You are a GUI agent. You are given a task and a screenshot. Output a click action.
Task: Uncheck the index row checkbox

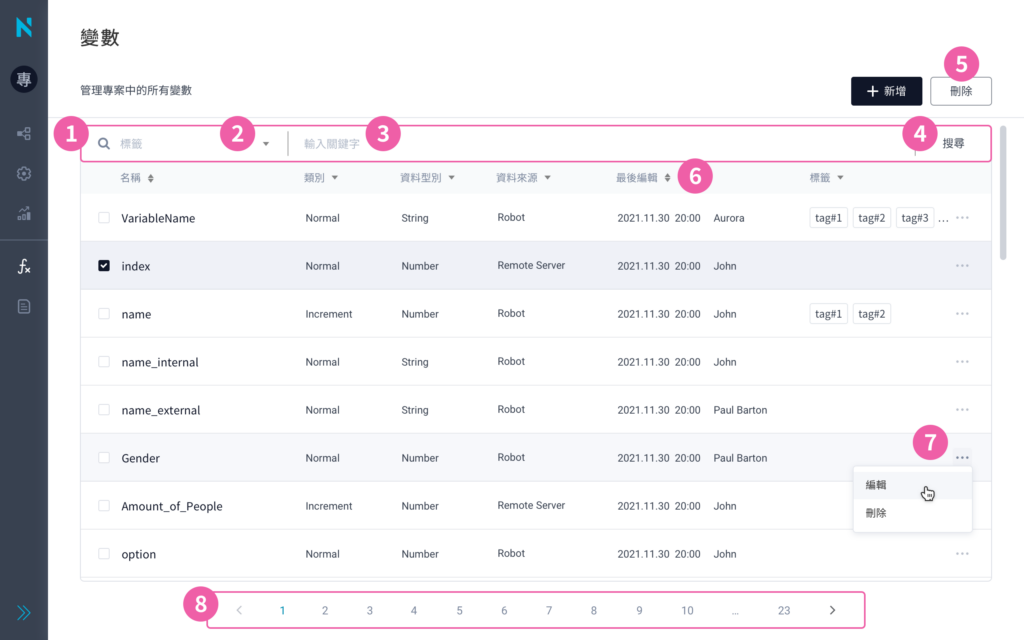tap(104, 266)
